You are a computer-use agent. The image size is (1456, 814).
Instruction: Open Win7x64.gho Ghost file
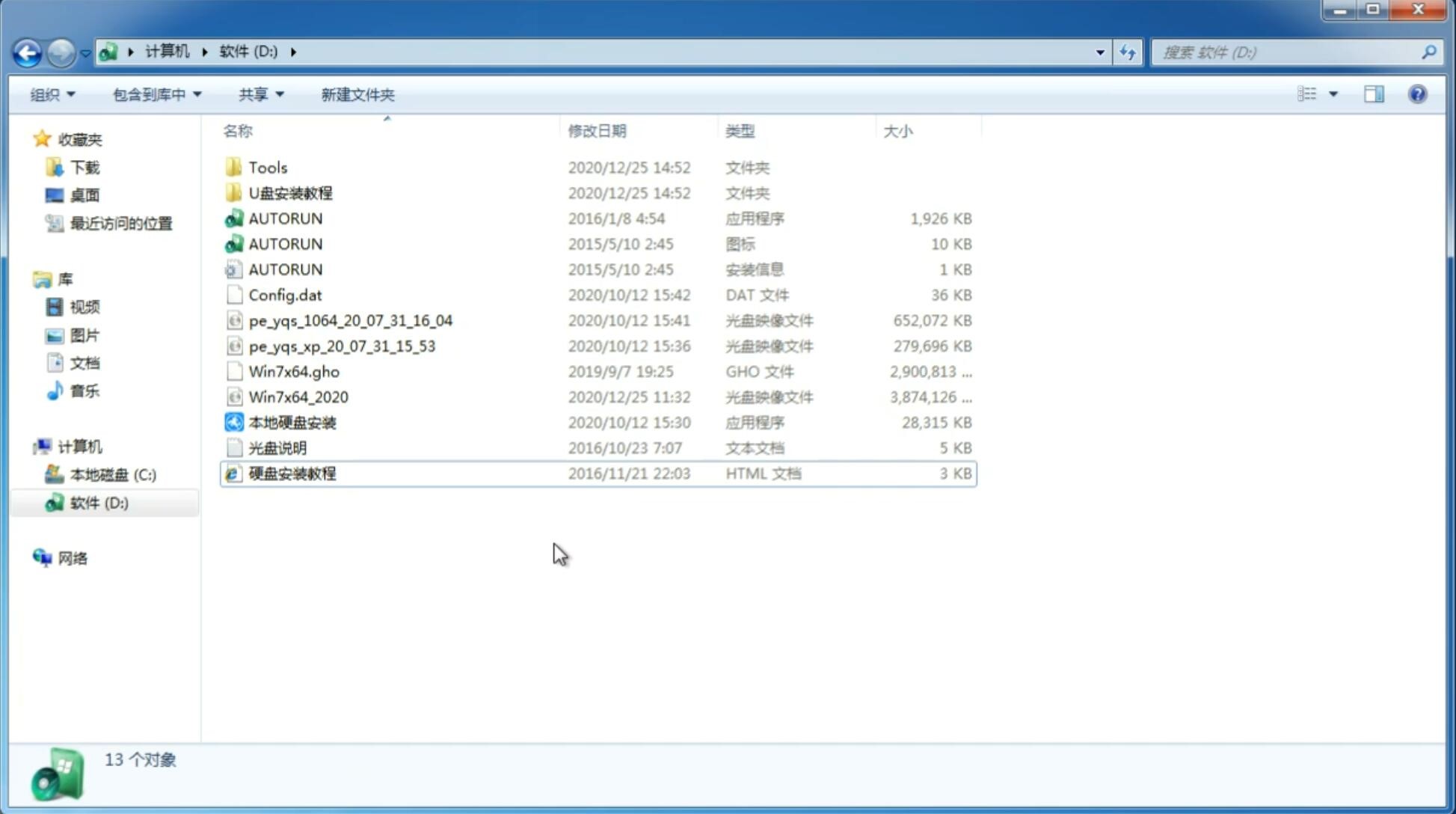click(294, 371)
